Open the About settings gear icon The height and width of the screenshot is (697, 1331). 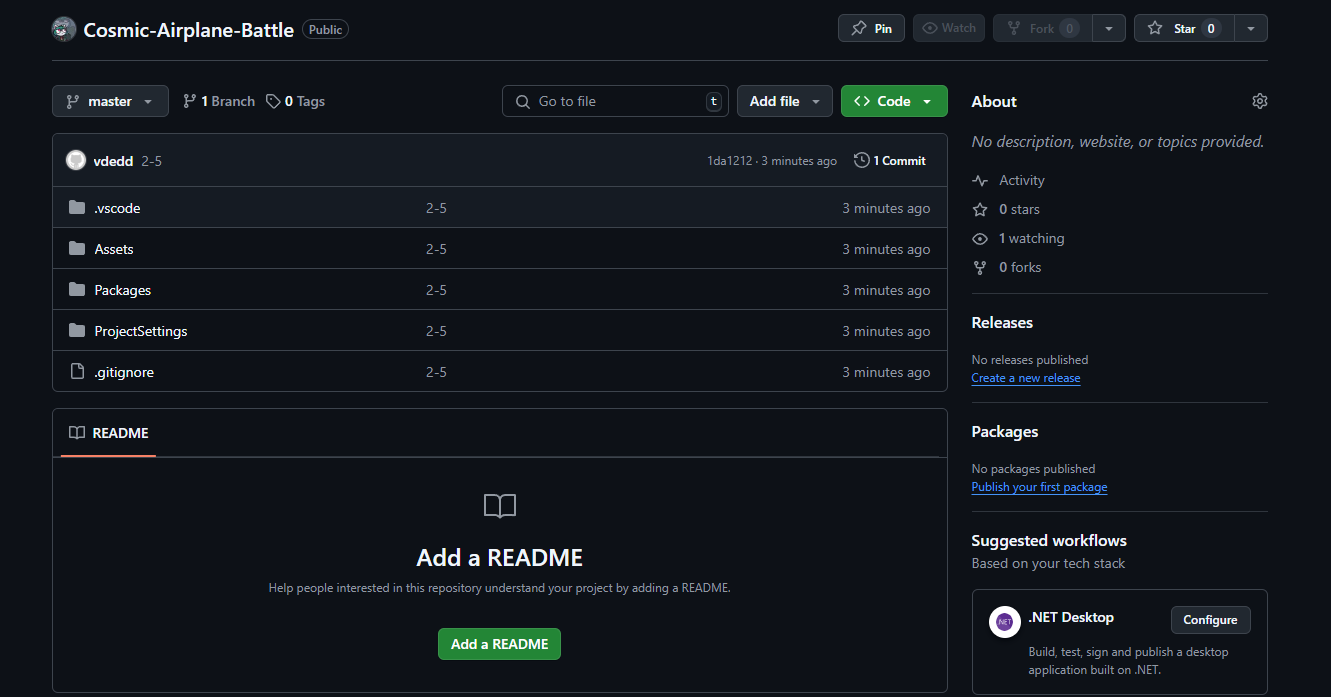point(1260,101)
